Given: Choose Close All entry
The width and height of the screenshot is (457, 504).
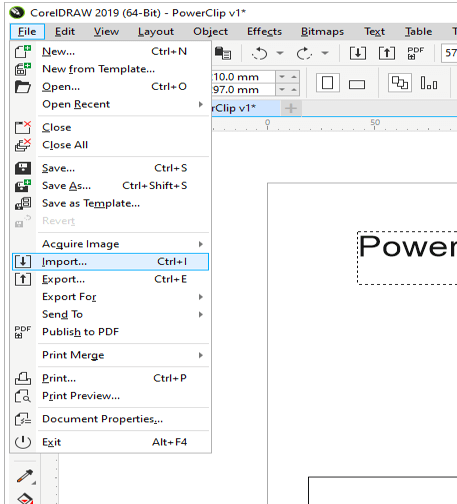Looking at the screenshot, I should pyautogui.click(x=110, y=145).
